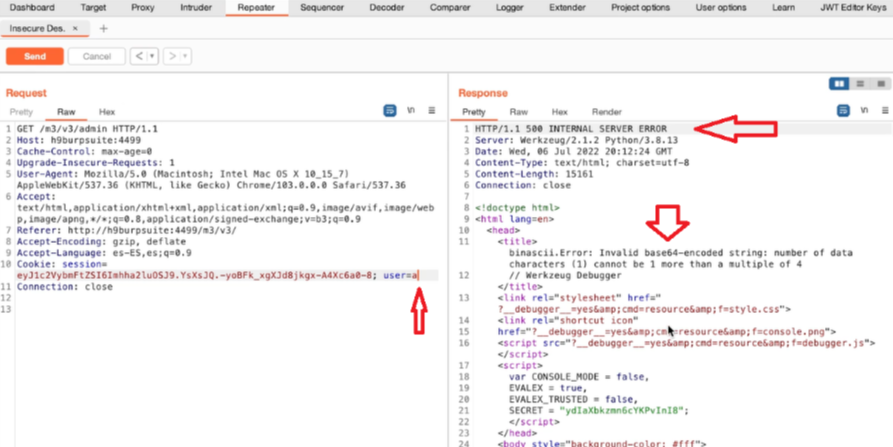Image resolution: width=893 pixels, height=447 pixels.
Task: Open JWT Editor Keys tab
Action: click(853, 7)
